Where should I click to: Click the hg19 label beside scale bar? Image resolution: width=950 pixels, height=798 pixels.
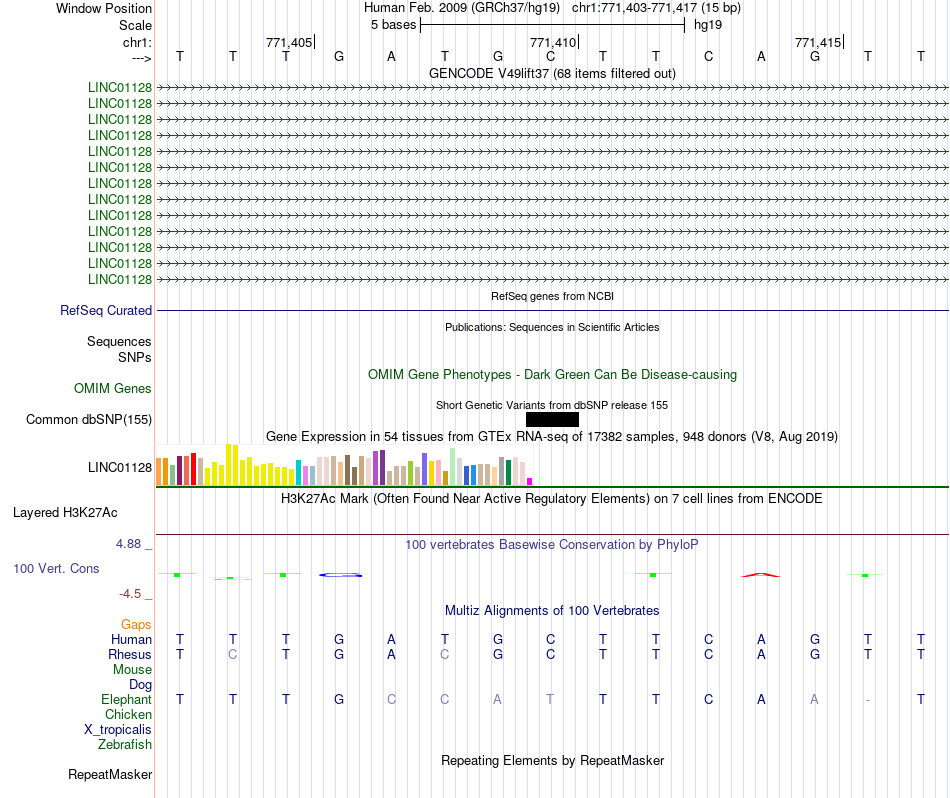point(708,25)
